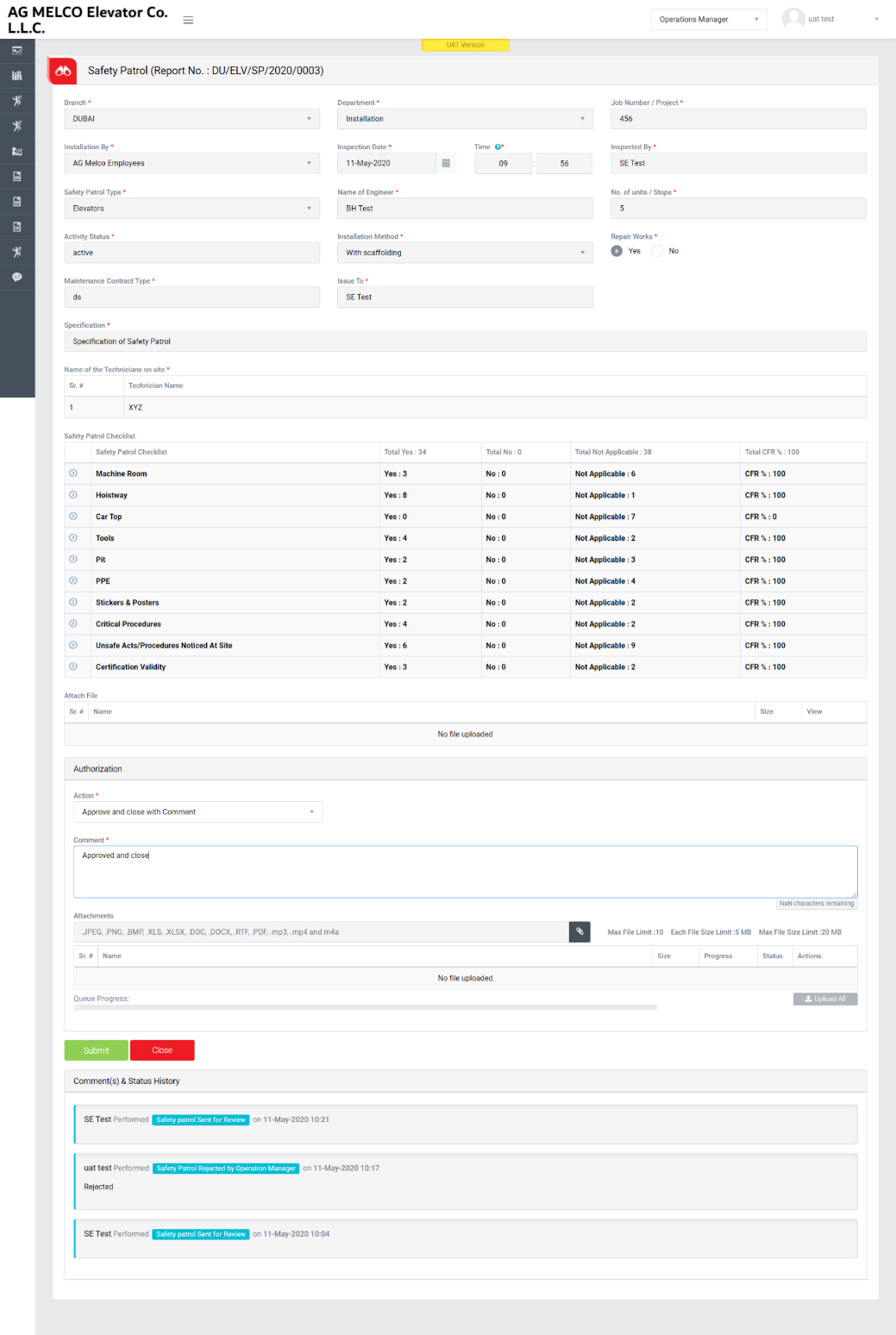Click the red binoculars Safety Patrol icon
Screen dimensions: 896x1335
[63, 71]
